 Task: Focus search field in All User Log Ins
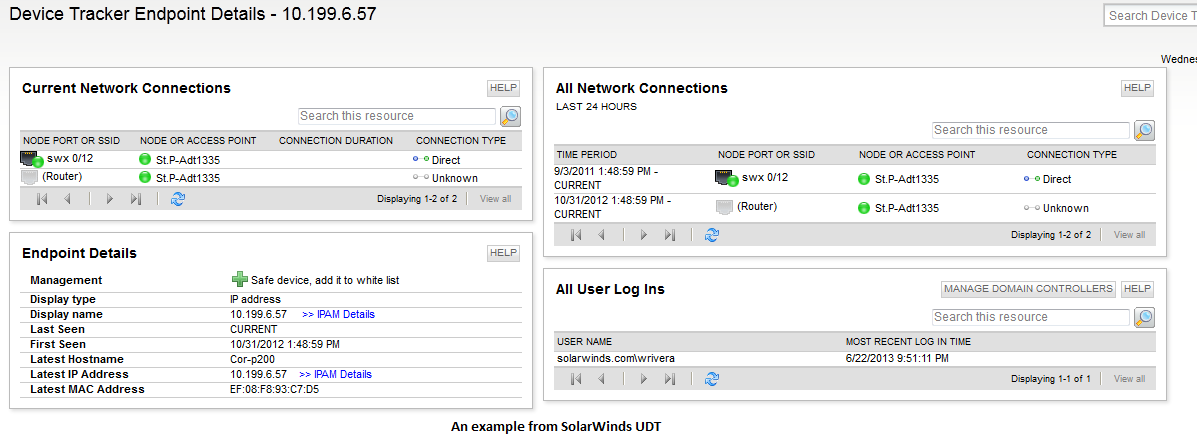[x=1031, y=317]
